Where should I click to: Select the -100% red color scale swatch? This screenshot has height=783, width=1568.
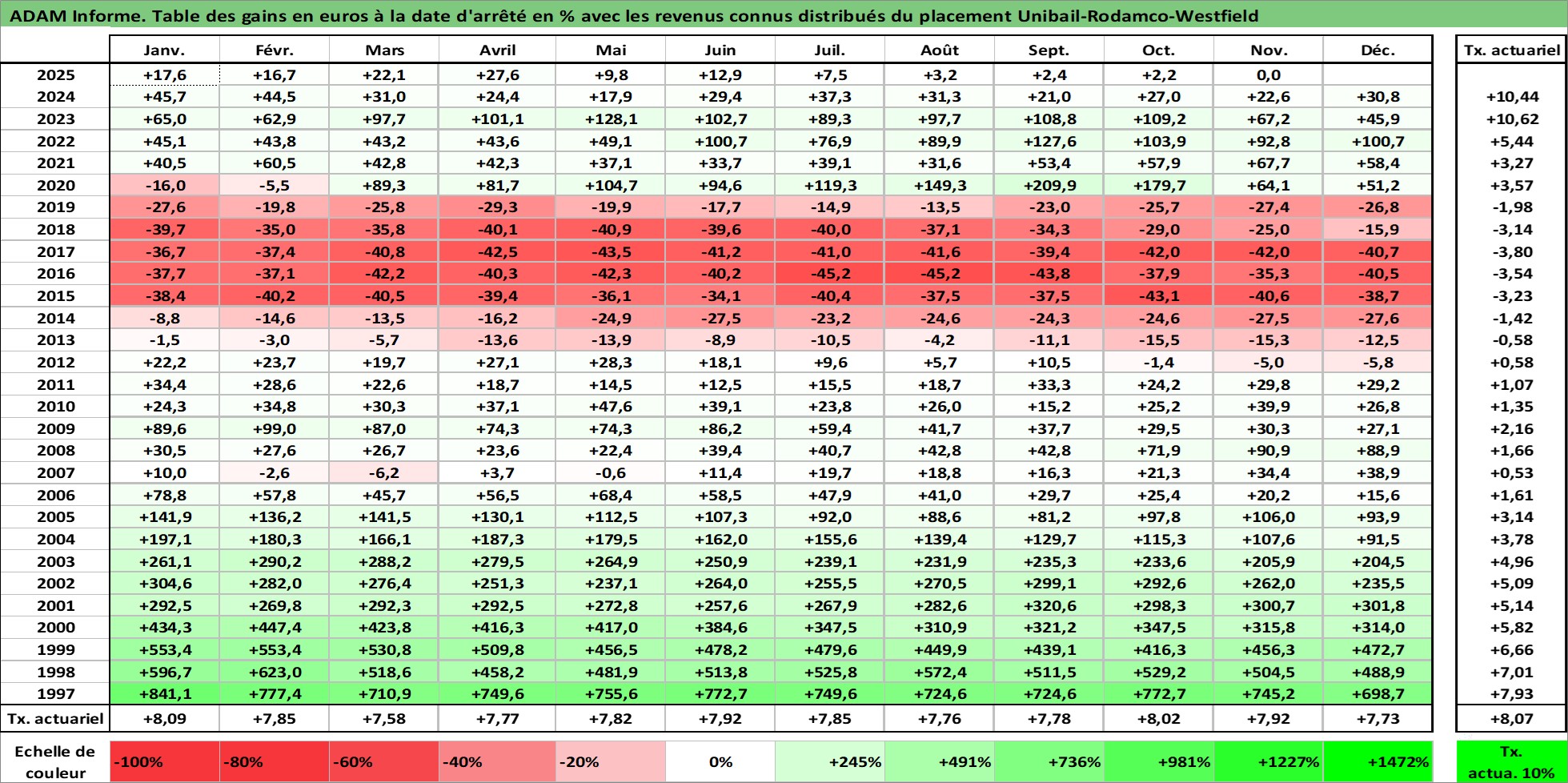point(165,761)
